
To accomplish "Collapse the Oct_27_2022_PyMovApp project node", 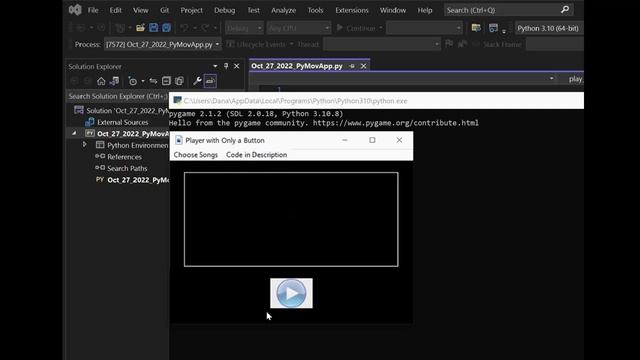I will point(74,133).
